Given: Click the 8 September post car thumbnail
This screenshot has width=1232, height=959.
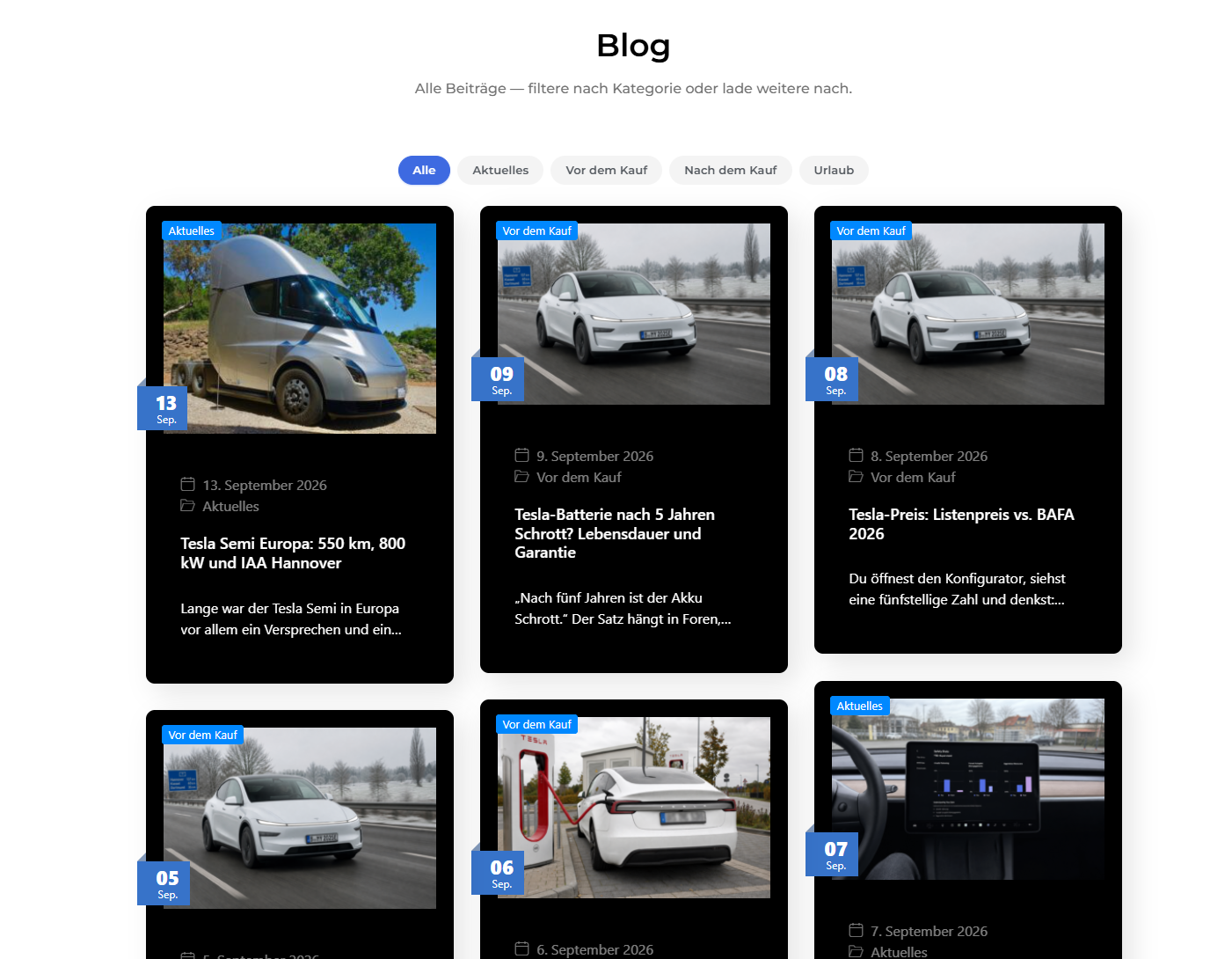Looking at the screenshot, I should (x=968, y=314).
